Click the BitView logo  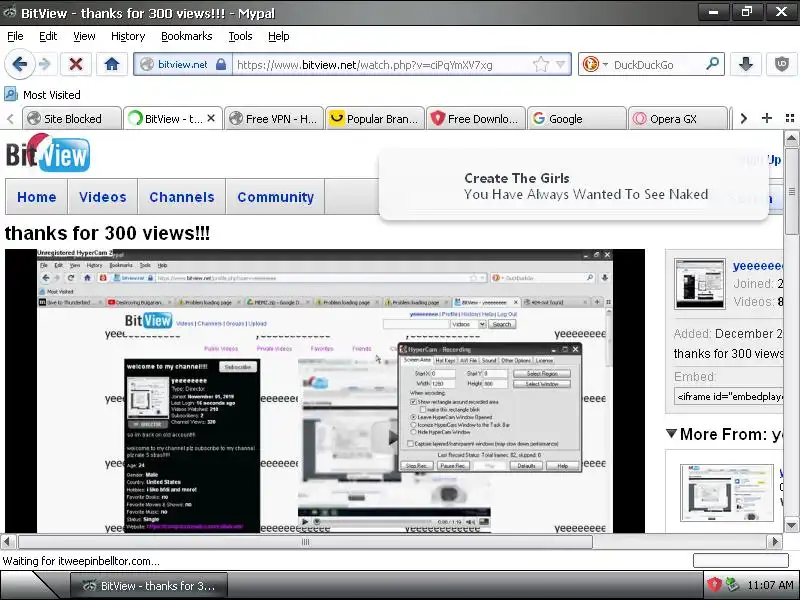point(48,153)
